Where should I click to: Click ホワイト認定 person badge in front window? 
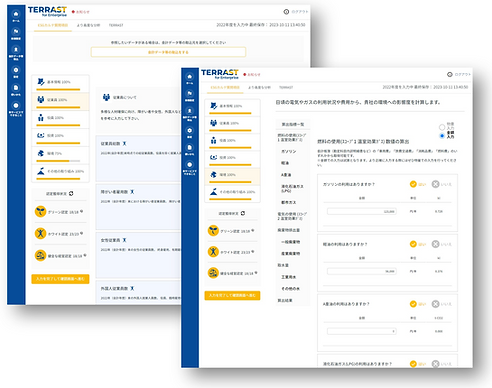coord(213,252)
